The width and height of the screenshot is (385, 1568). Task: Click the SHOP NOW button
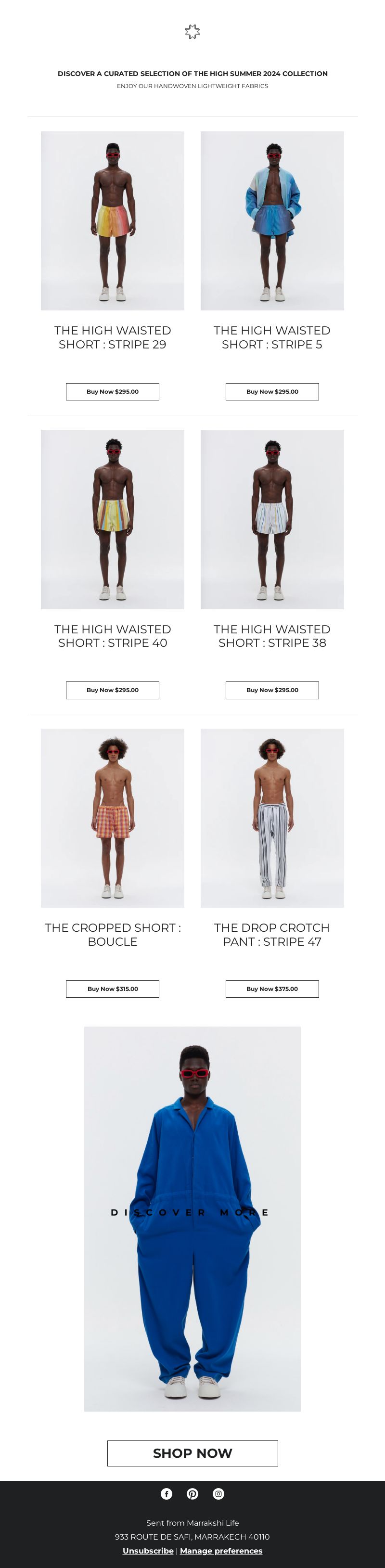point(192,1453)
